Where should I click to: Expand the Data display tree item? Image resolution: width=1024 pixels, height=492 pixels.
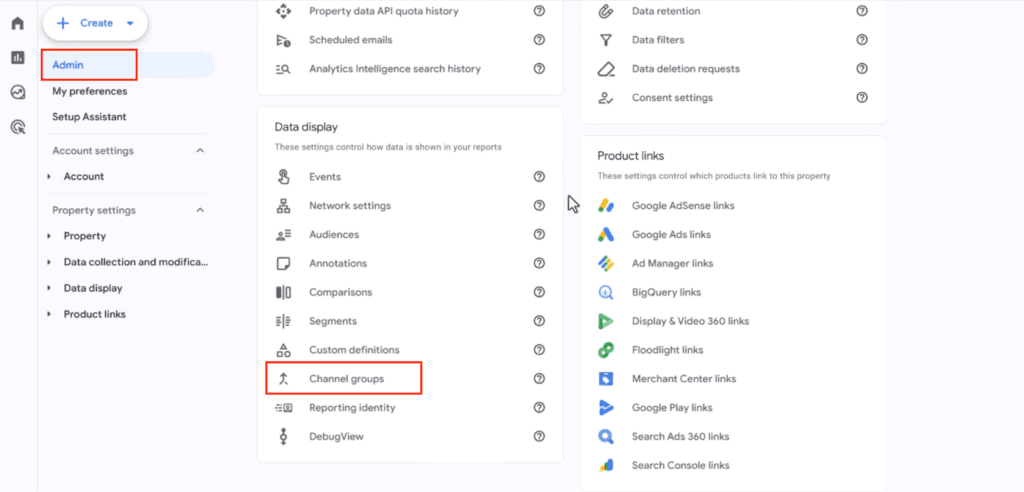[x=49, y=289]
